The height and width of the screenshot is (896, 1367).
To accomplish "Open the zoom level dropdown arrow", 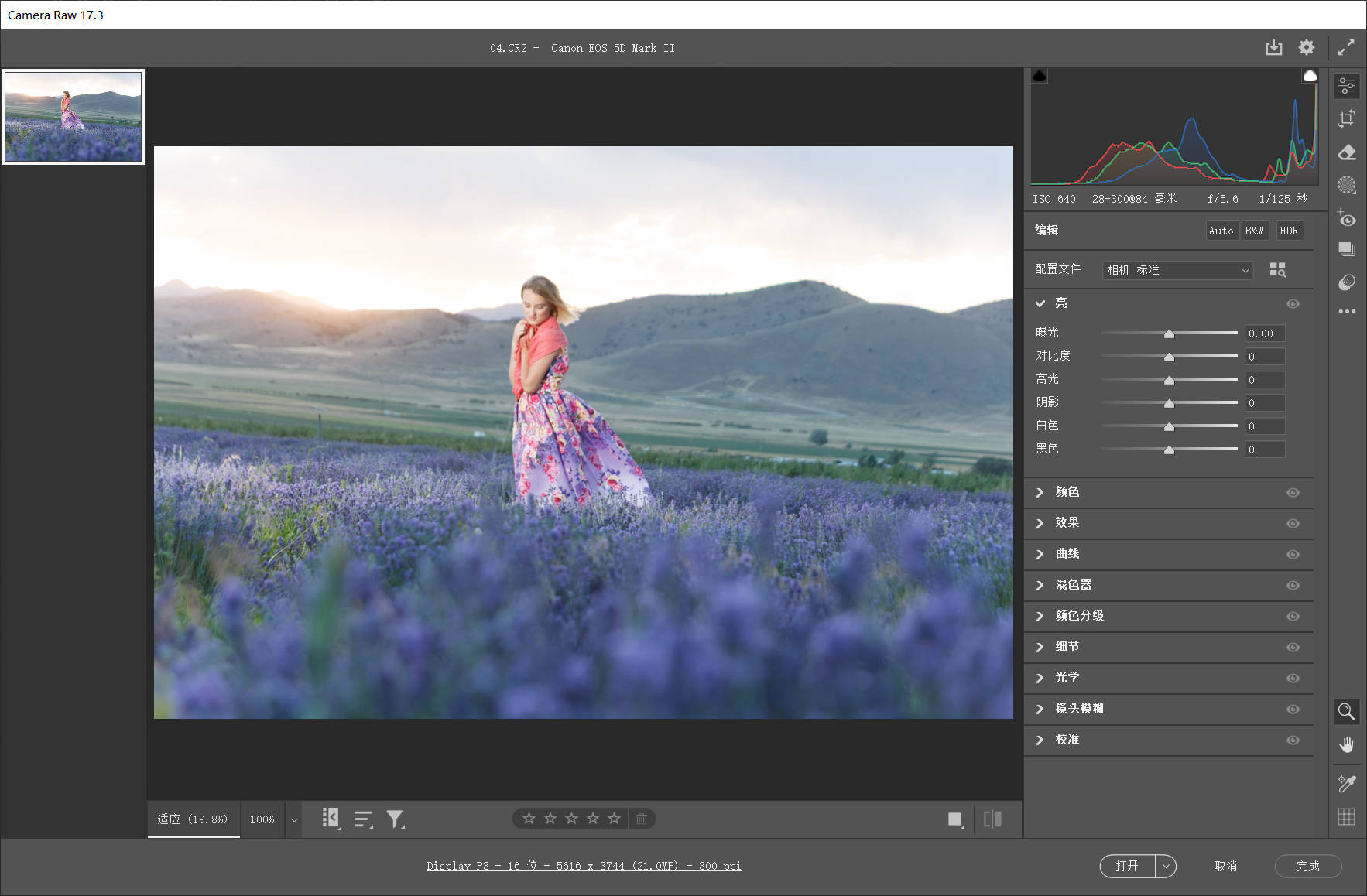I will point(293,819).
